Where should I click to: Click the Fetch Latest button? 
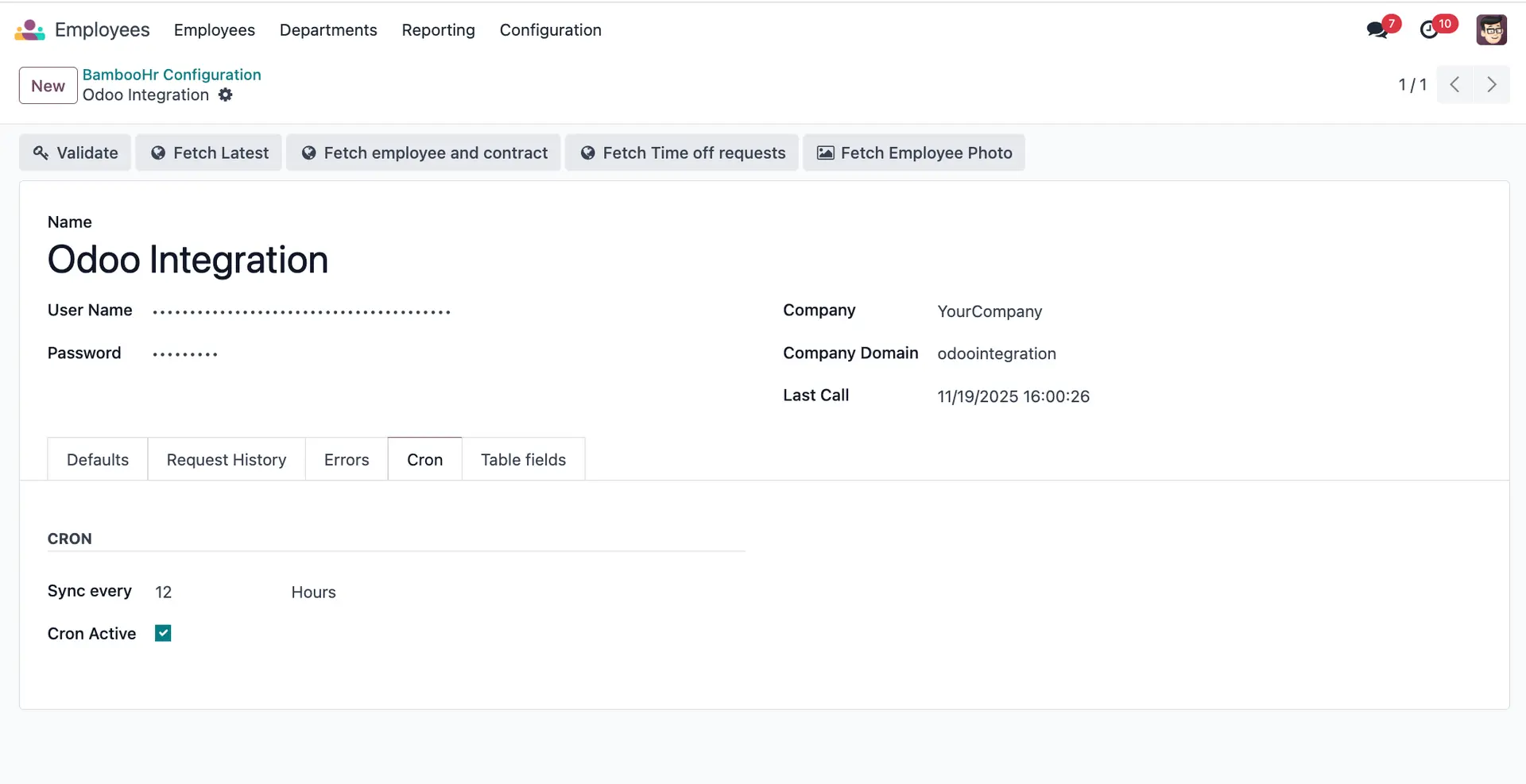209,153
